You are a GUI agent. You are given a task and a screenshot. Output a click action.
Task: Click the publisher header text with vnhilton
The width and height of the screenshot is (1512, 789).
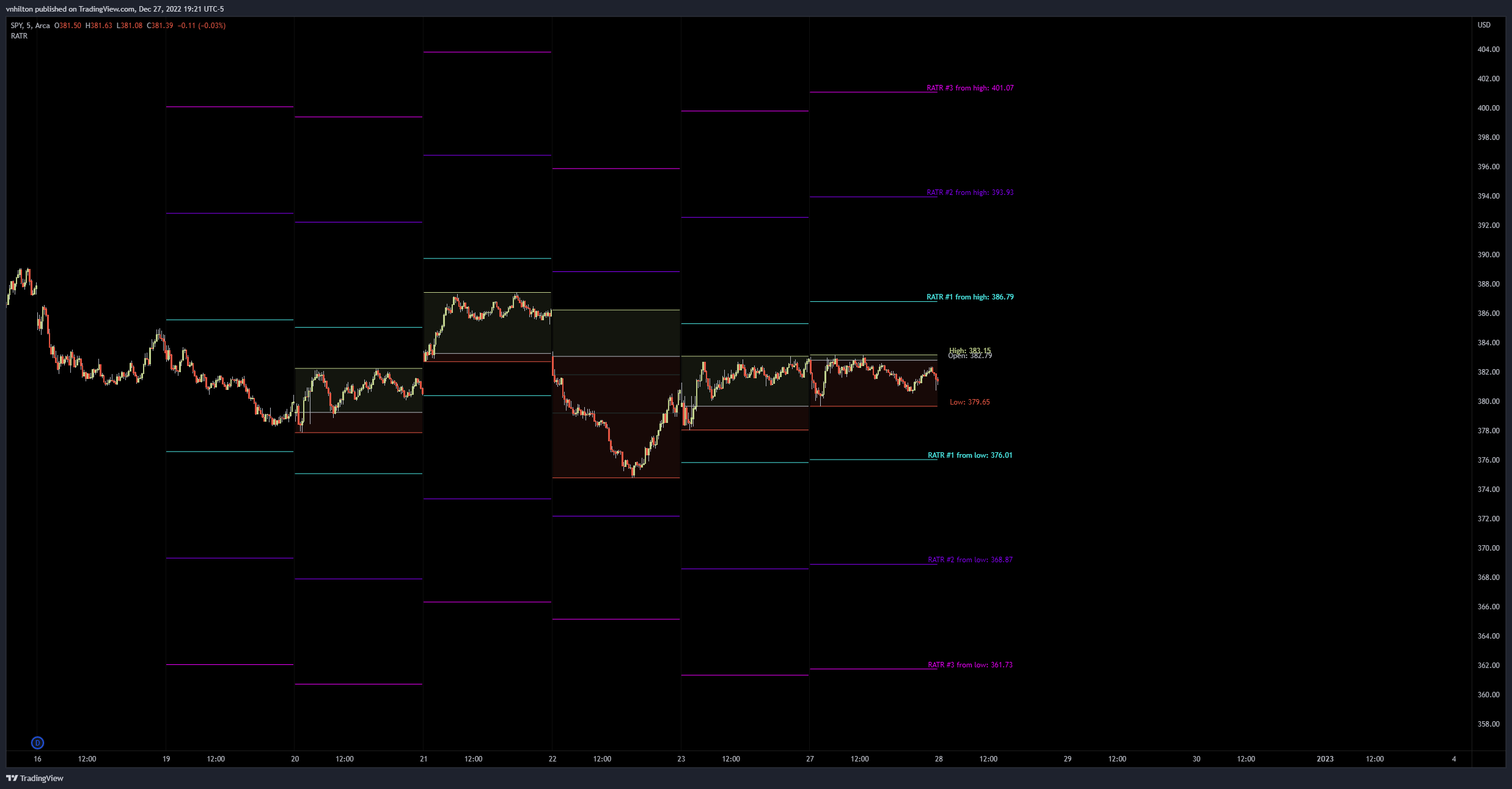115,9
